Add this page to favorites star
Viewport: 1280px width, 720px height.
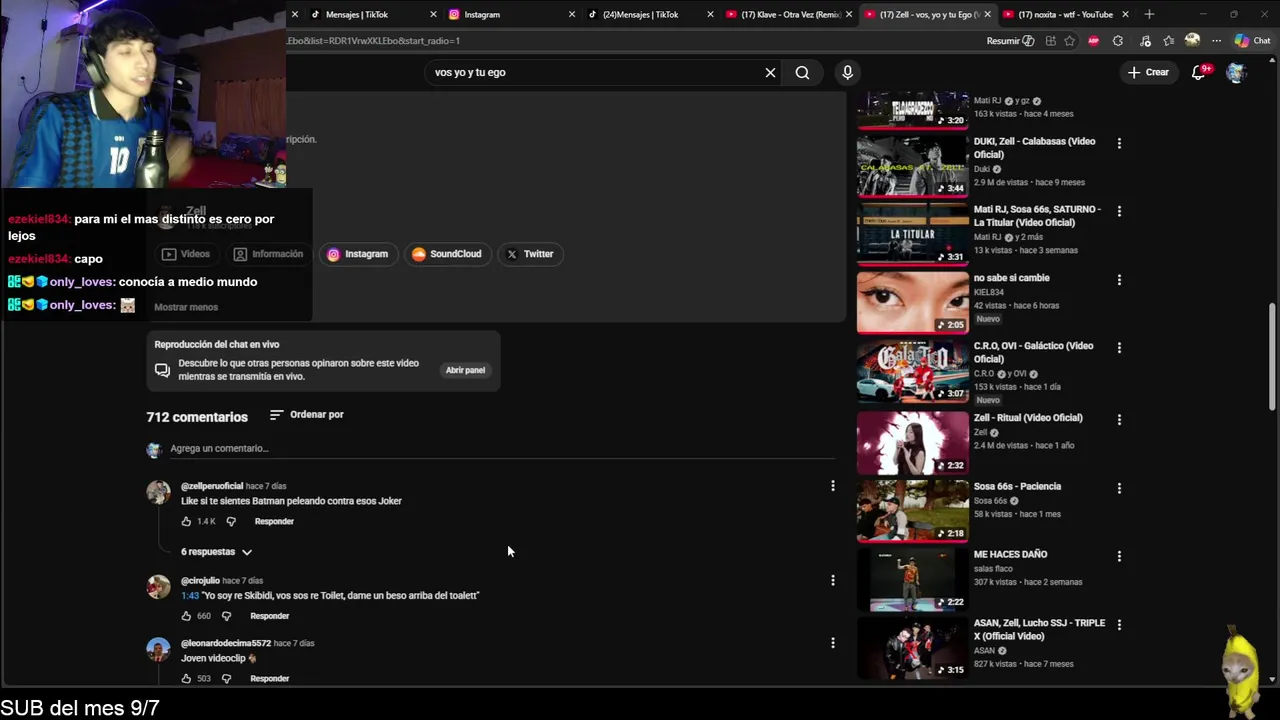pos(1070,41)
